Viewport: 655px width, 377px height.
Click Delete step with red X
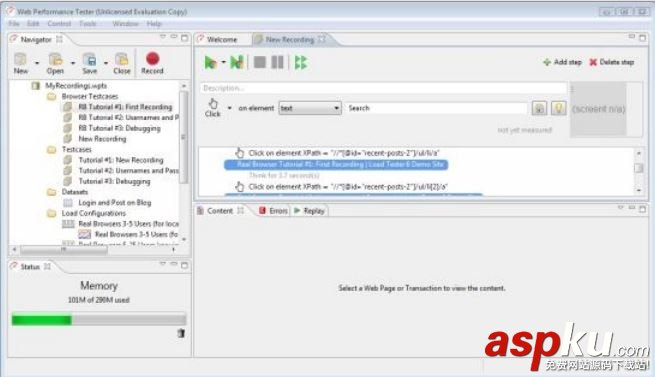click(x=612, y=62)
